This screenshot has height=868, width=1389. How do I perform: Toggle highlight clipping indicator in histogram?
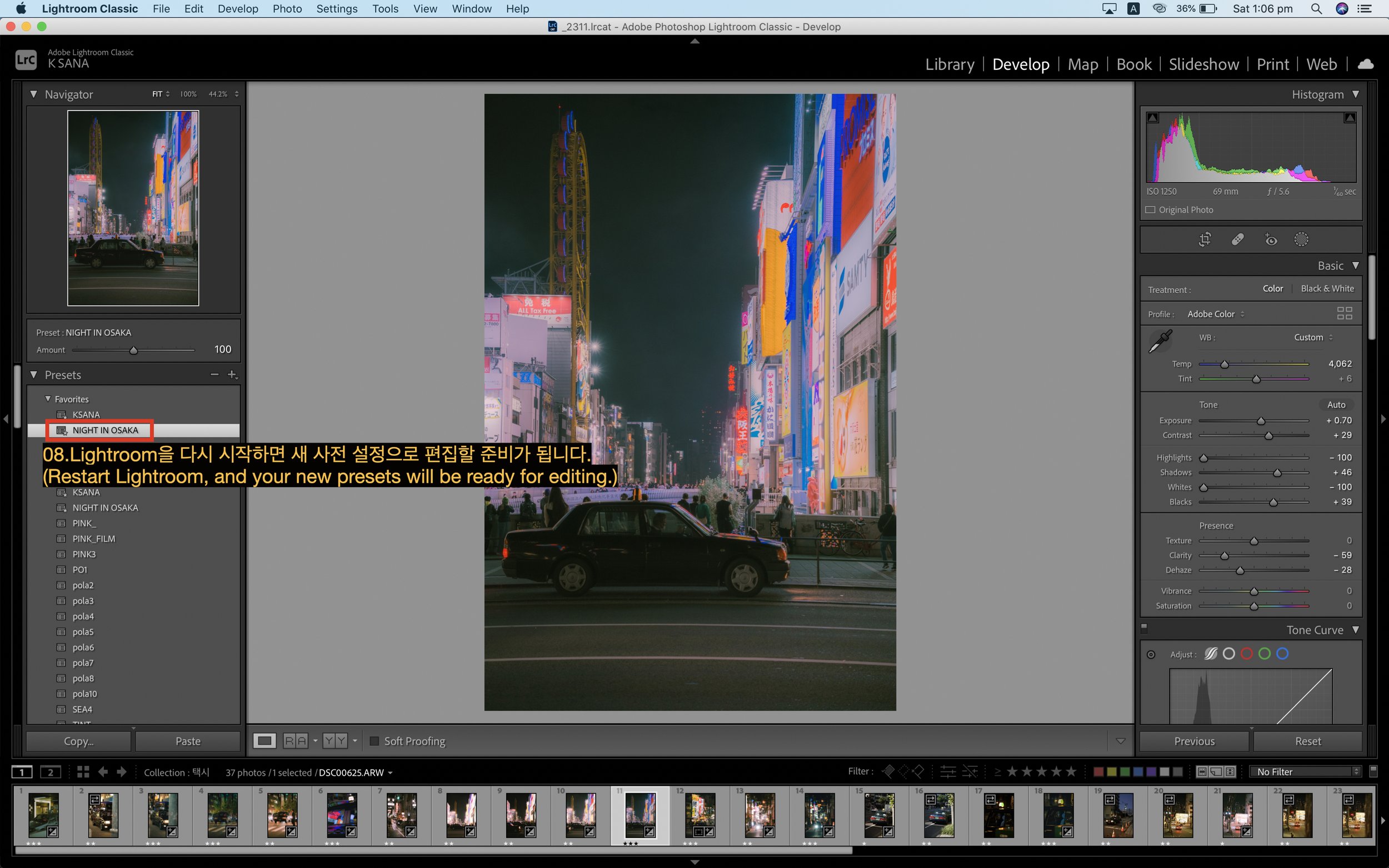pyautogui.click(x=1350, y=118)
